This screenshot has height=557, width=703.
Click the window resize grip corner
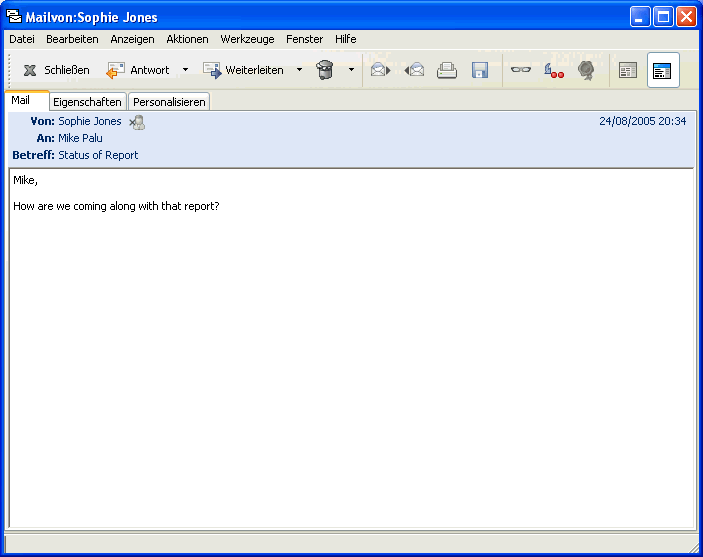point(694,548)
